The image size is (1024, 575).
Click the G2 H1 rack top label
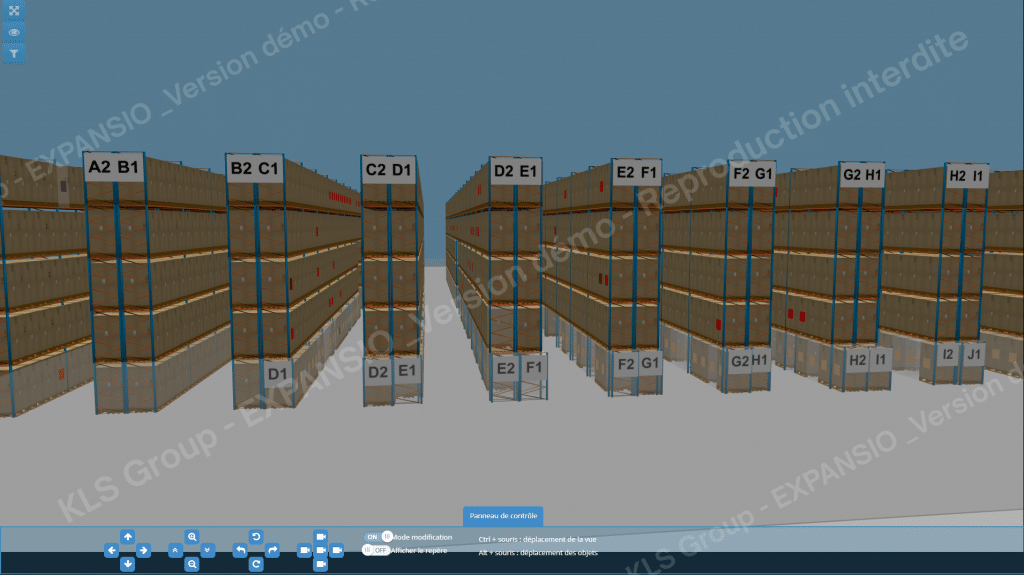click(862, 175)
